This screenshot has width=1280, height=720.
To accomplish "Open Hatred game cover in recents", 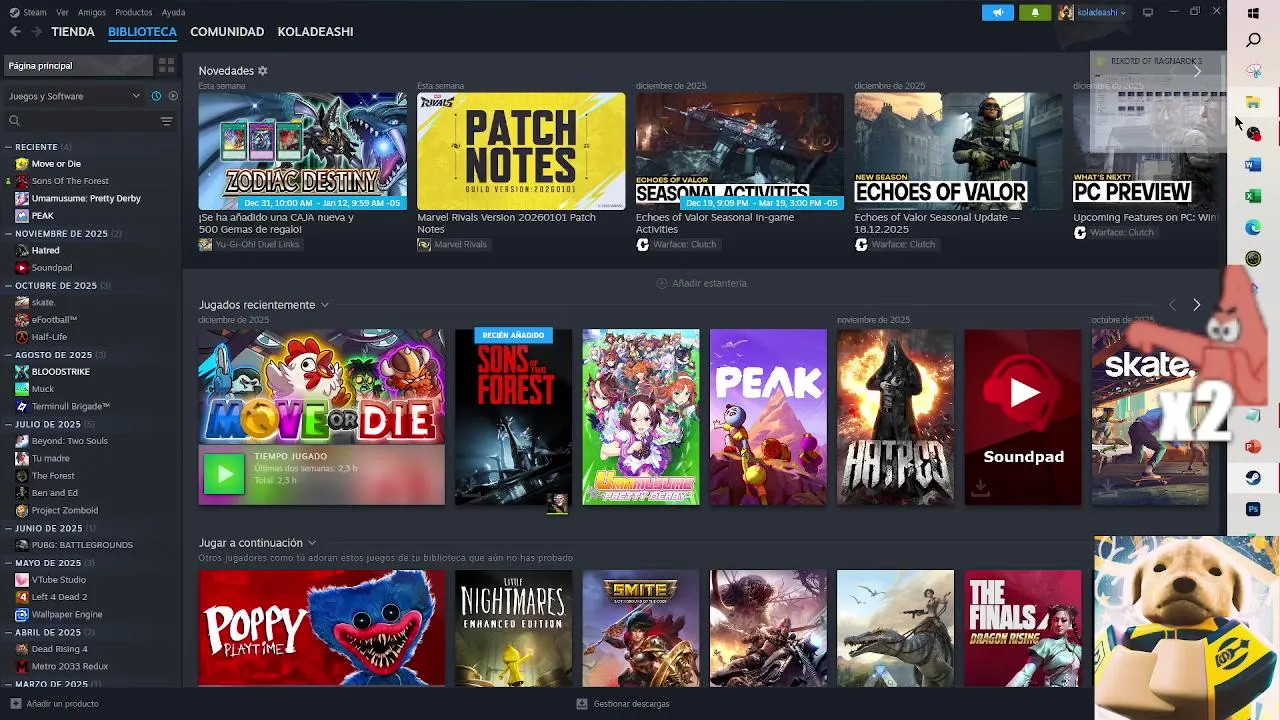I will point(895,417).
